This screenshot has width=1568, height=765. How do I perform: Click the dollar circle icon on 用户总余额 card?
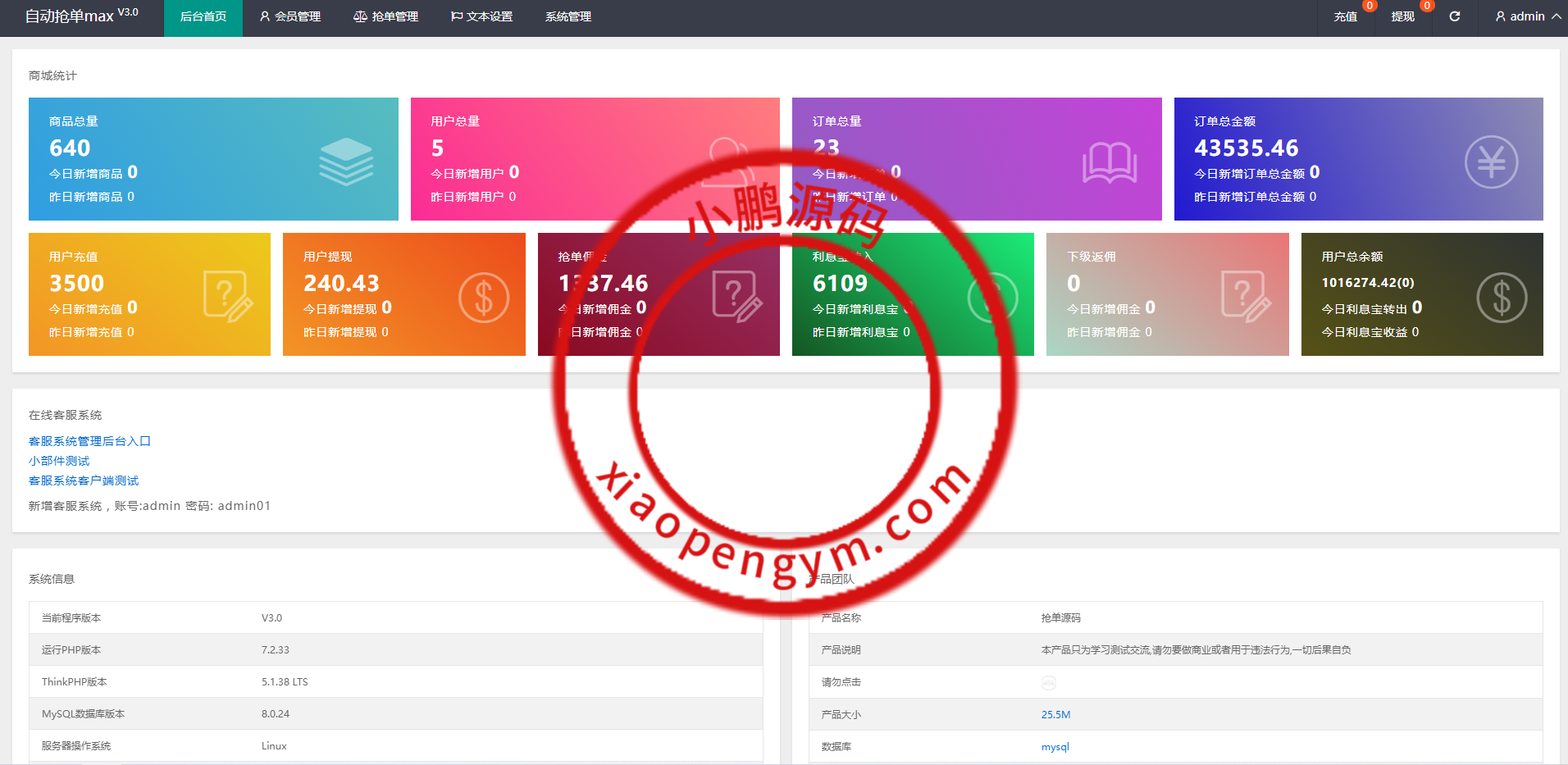click(1501, 297)
